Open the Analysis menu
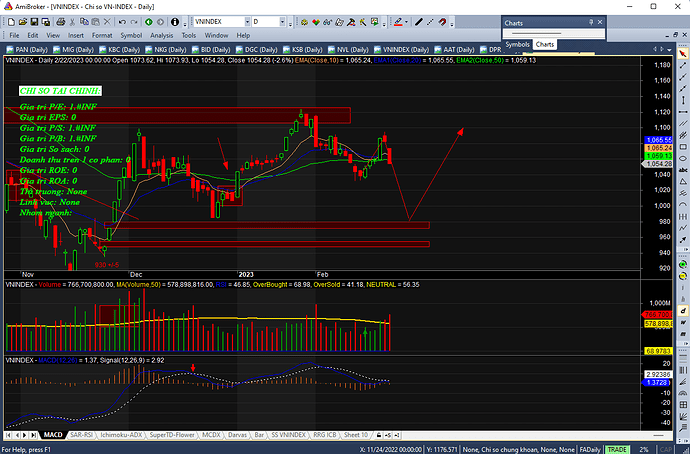690x454 pixels. point(161,35)
